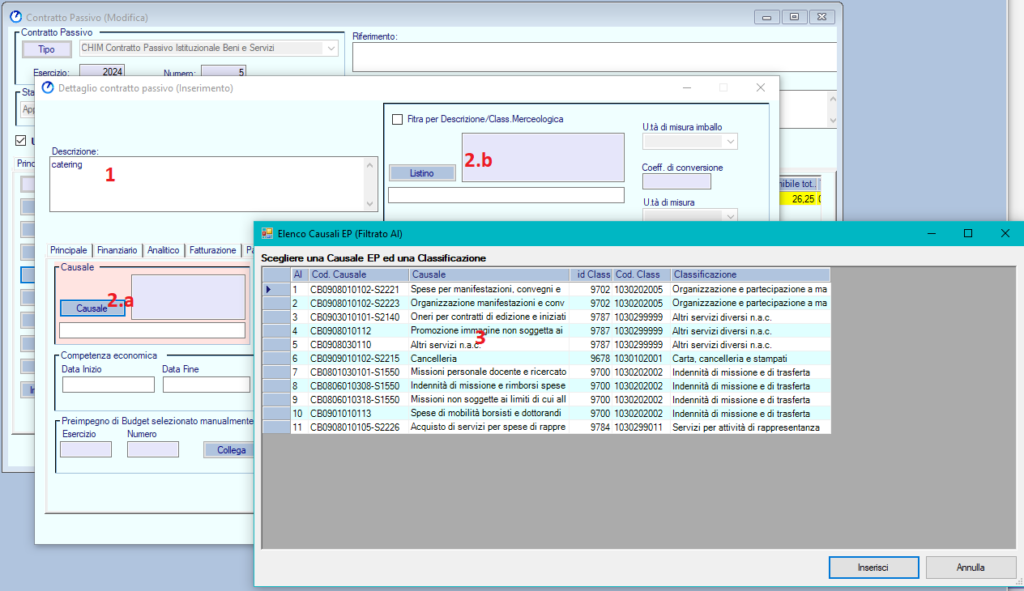This screenshot has width=1024, height=591.
Task: Click the Tipo button in Contratto Passivo
Action: coord(46,49)
